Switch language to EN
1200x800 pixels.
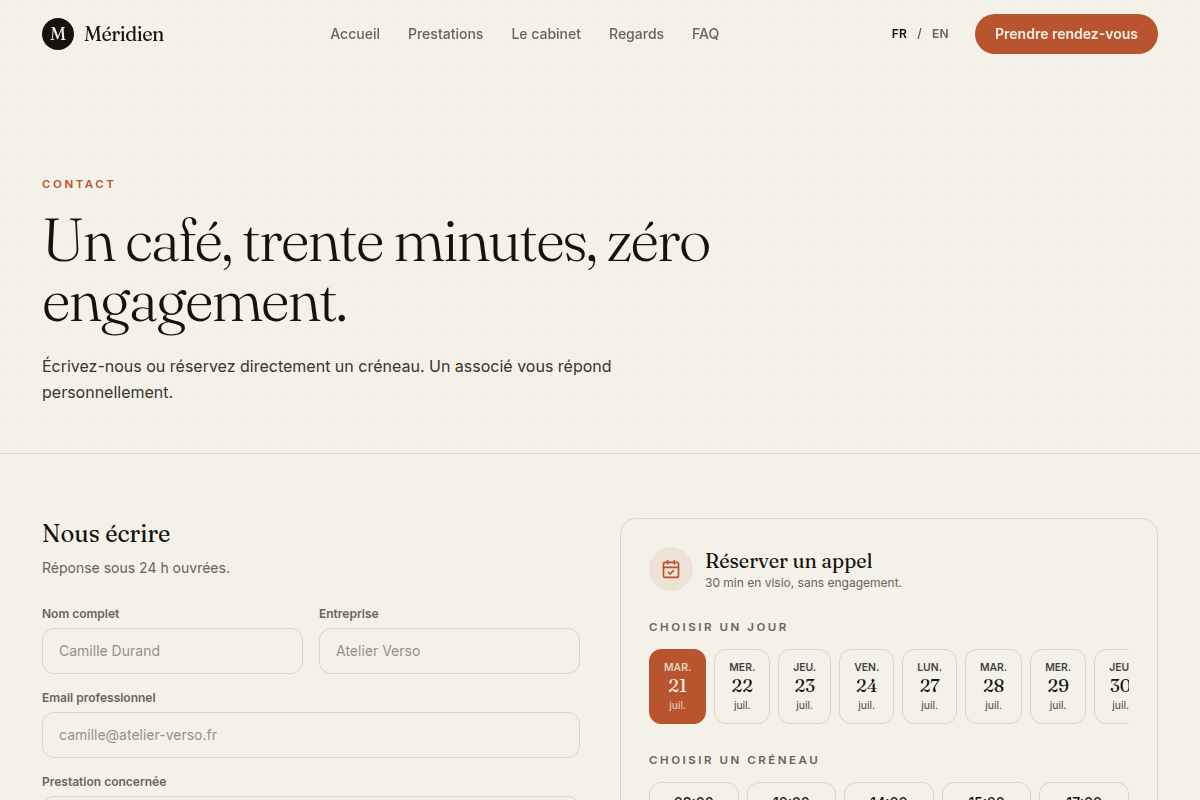tap(940, 34)
